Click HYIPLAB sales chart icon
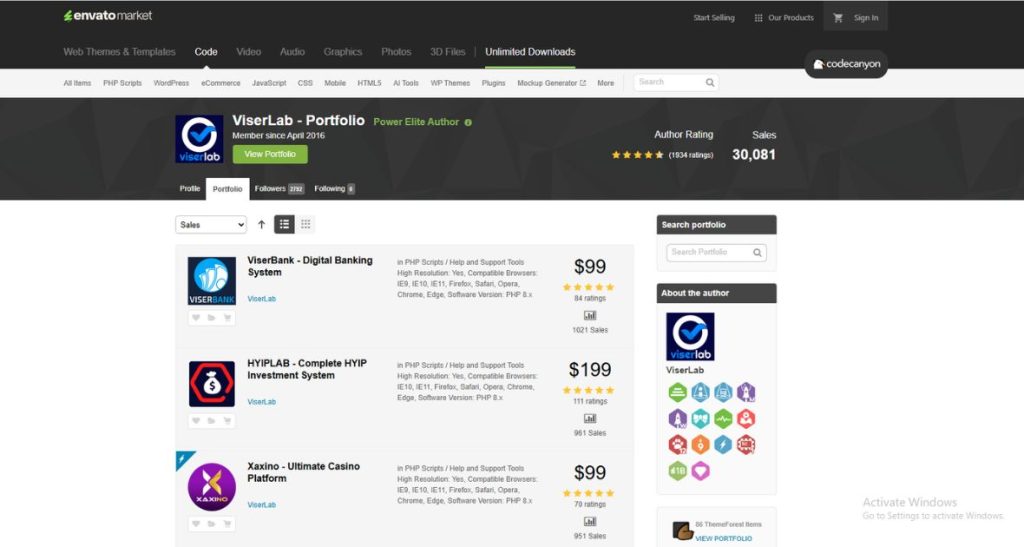 590,418
